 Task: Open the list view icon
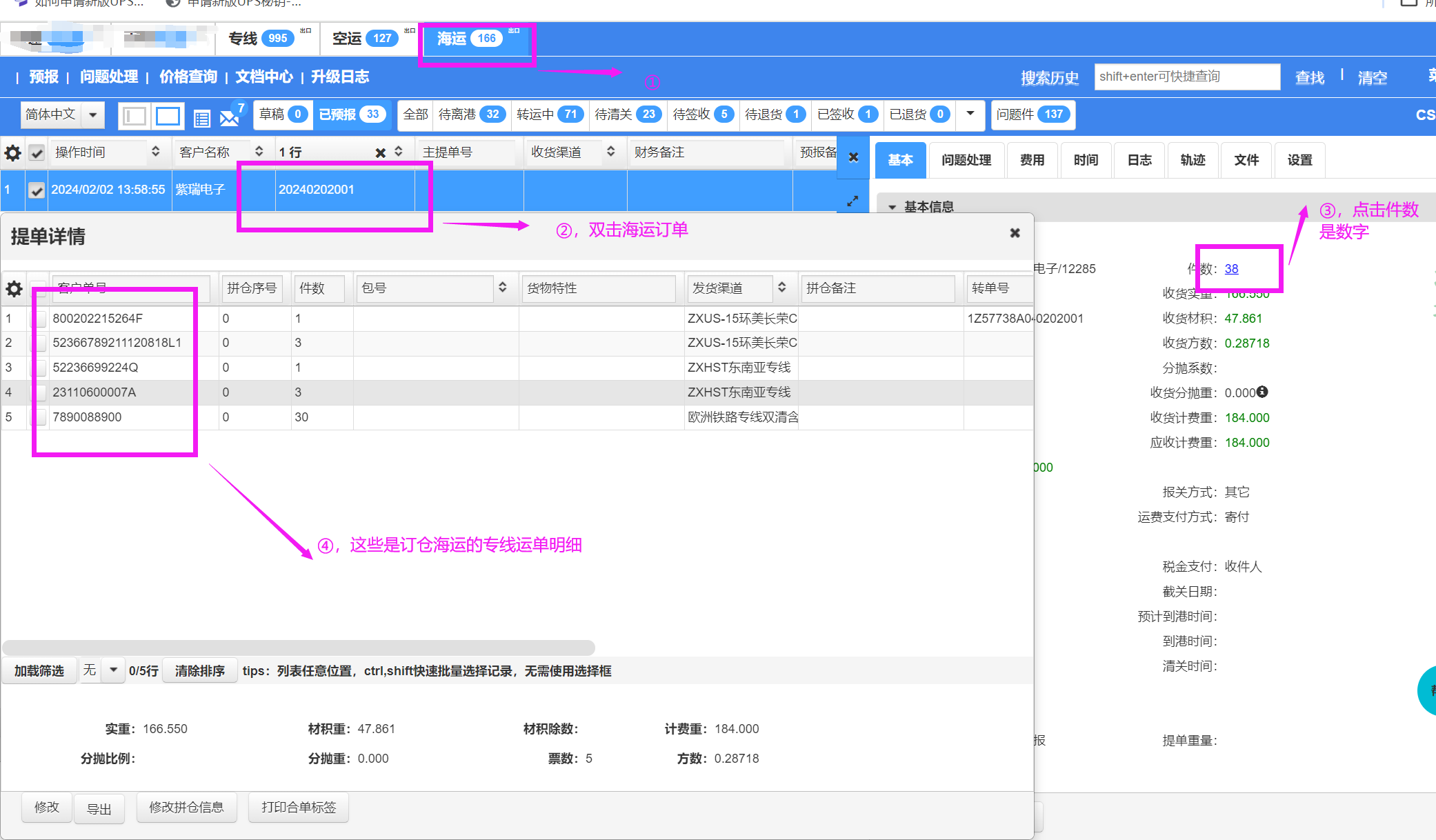click(201, 118)
